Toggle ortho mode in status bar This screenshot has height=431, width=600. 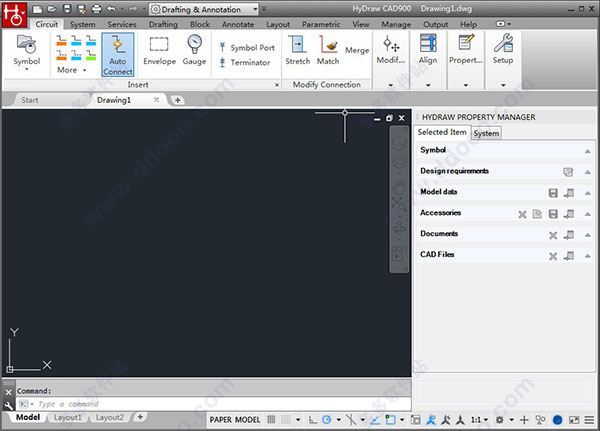[313, 420]
